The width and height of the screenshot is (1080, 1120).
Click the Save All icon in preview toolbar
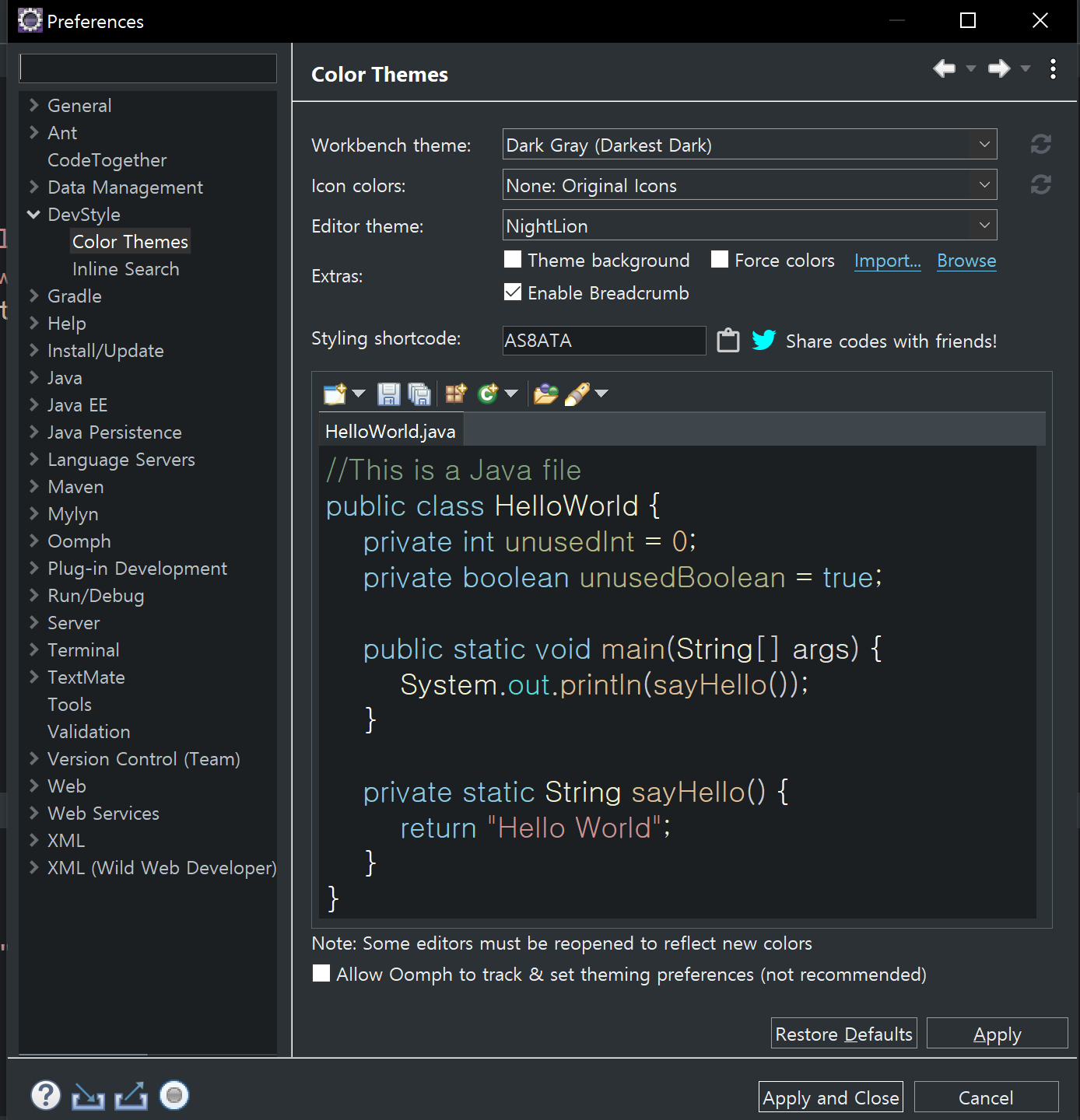click(x=419, y=394)
